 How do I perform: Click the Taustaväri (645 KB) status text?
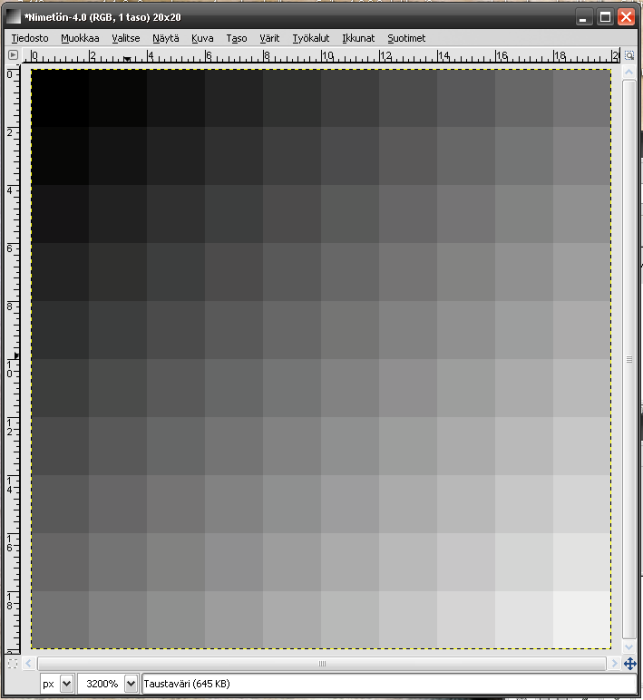pyautogui.click(x=187, y=683)
